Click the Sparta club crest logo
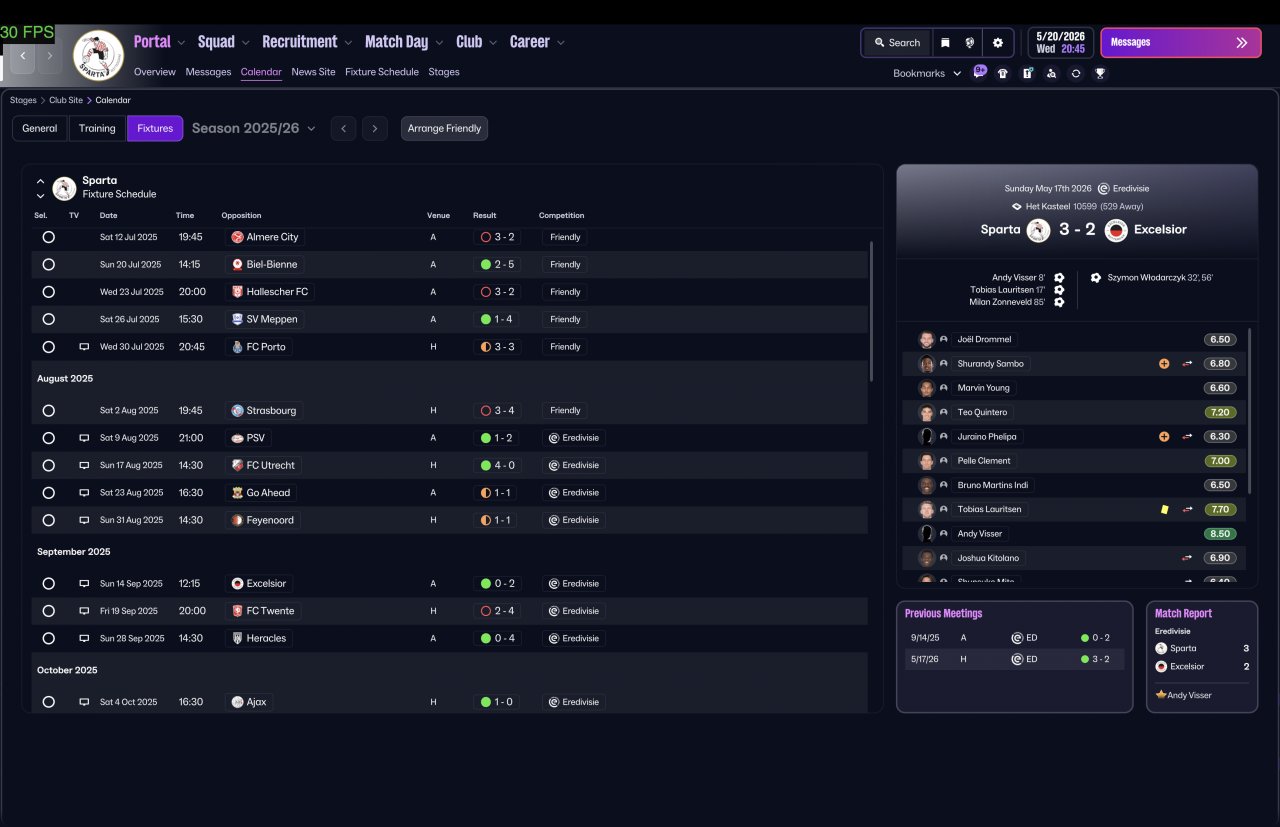 (98, 56)
